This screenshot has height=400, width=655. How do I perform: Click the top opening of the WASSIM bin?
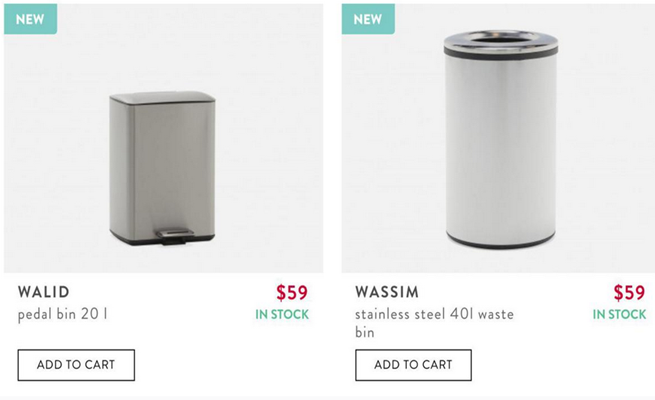[500, 37]
